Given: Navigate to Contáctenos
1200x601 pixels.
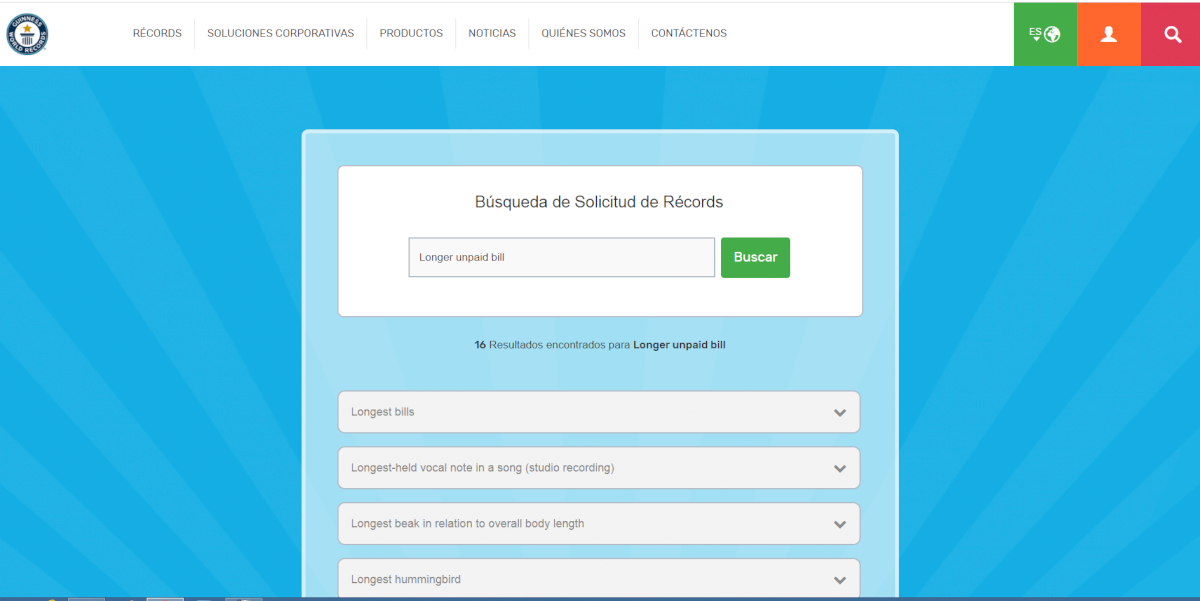Looking at the screenshot, I should tap(688, 33).
